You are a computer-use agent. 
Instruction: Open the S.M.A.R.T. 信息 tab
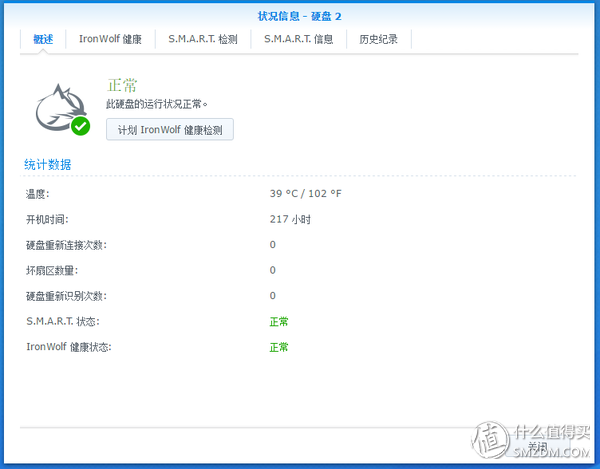pyautogui.click(x=298, y=39)
